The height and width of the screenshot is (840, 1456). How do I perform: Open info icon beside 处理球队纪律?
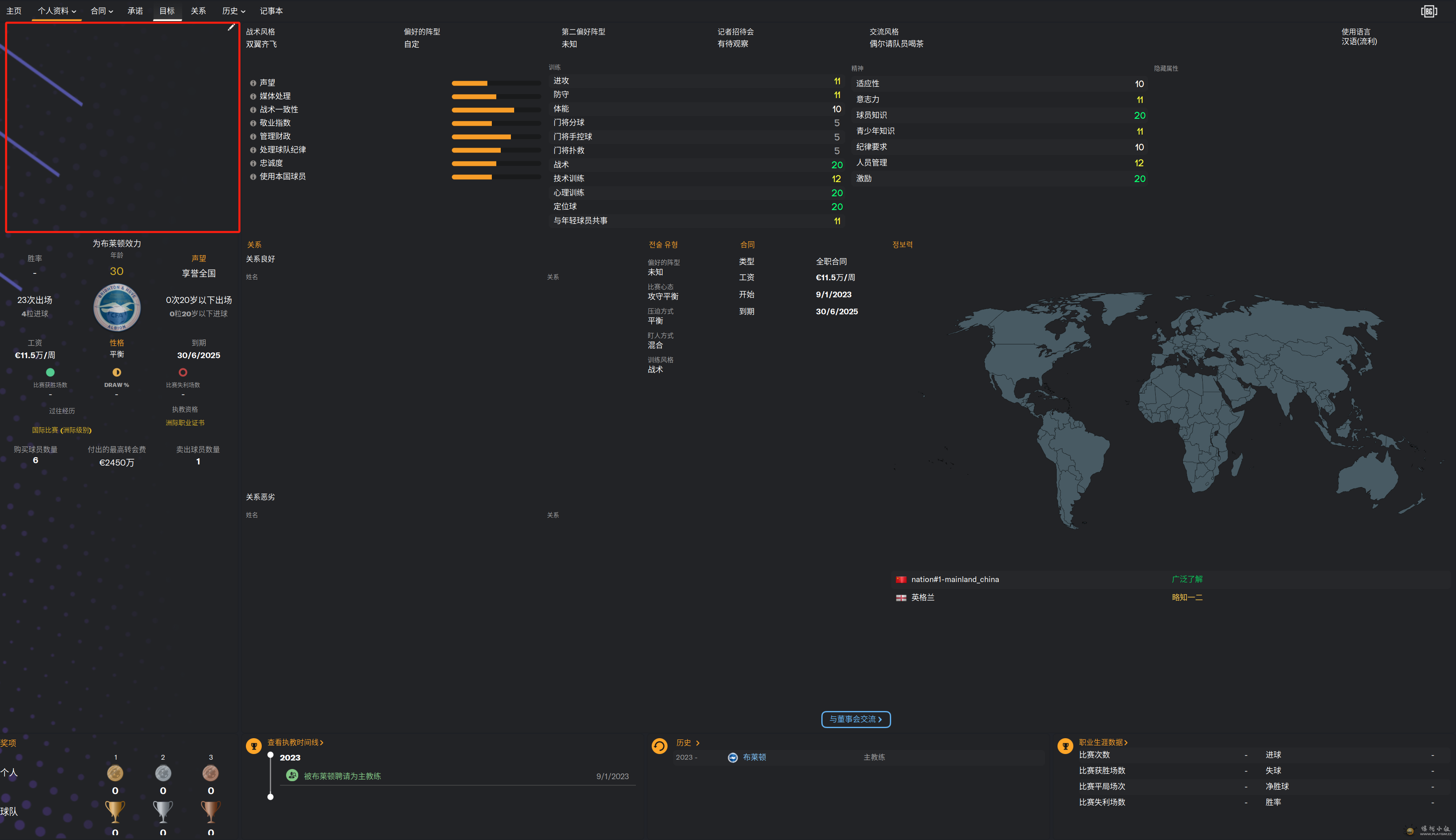[253, 150]
